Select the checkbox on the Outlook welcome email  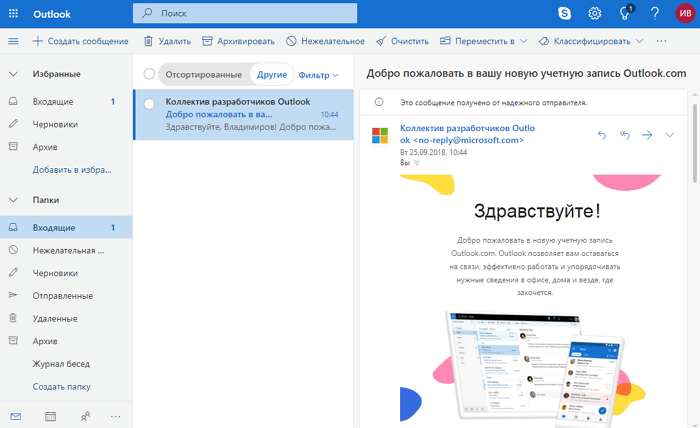[150, 103]
